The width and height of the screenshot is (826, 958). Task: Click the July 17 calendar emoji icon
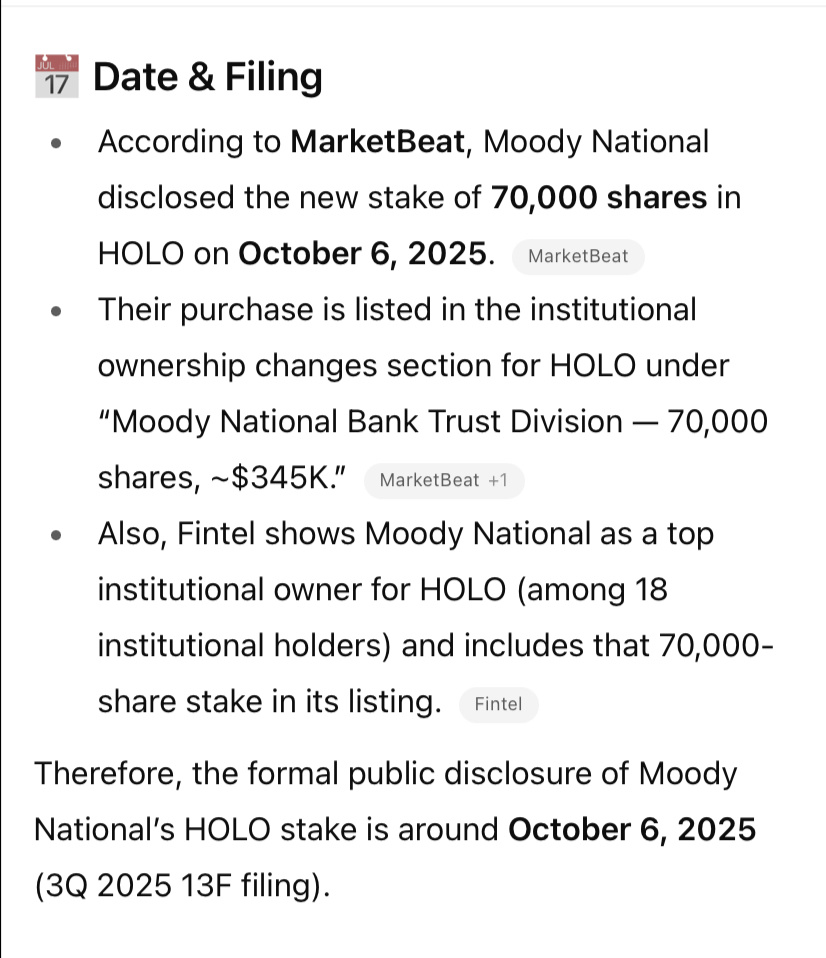point(57,76)
